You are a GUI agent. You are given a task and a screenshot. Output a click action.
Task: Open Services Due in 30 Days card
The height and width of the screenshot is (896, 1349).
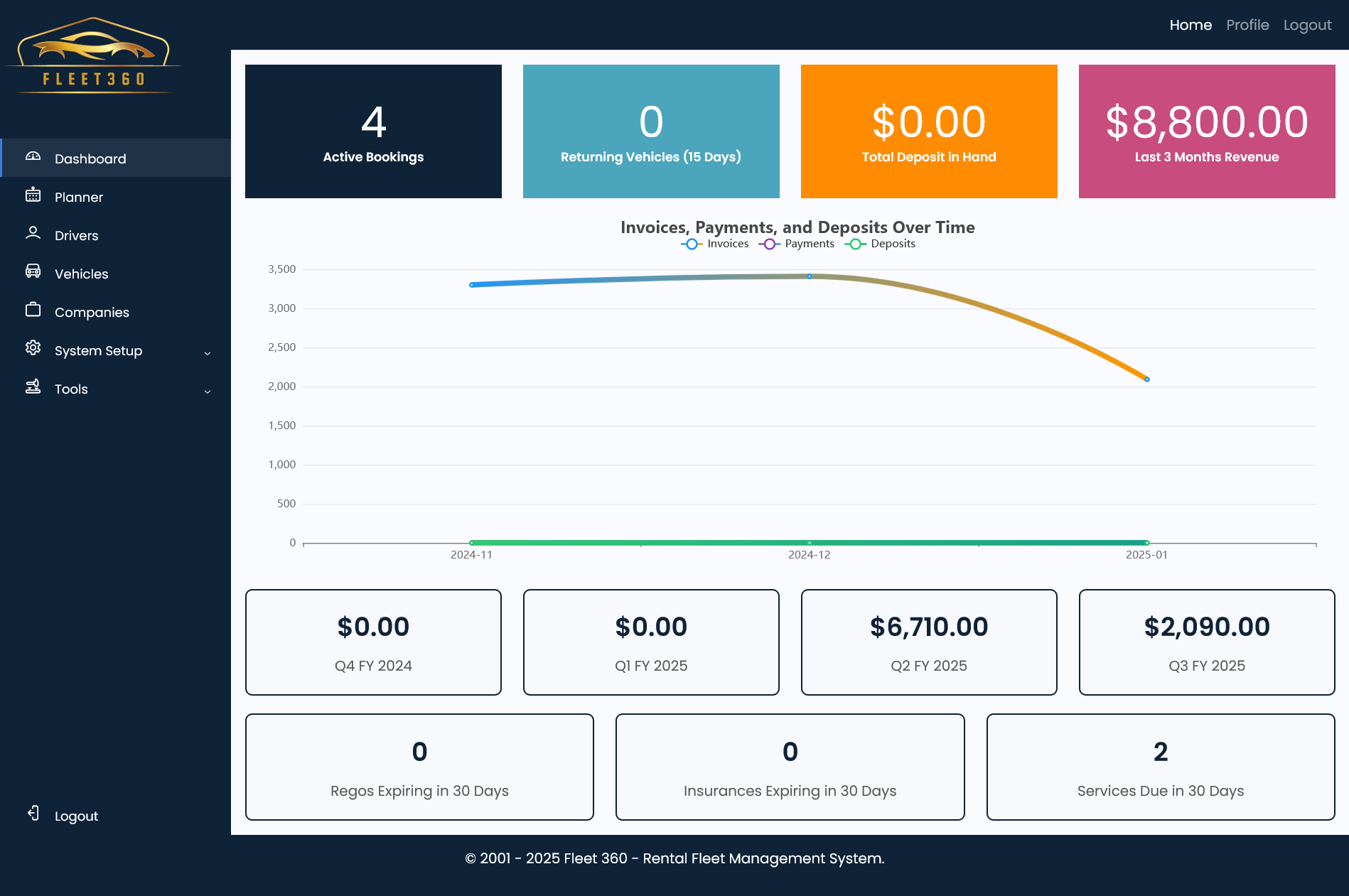(1160, 767)
